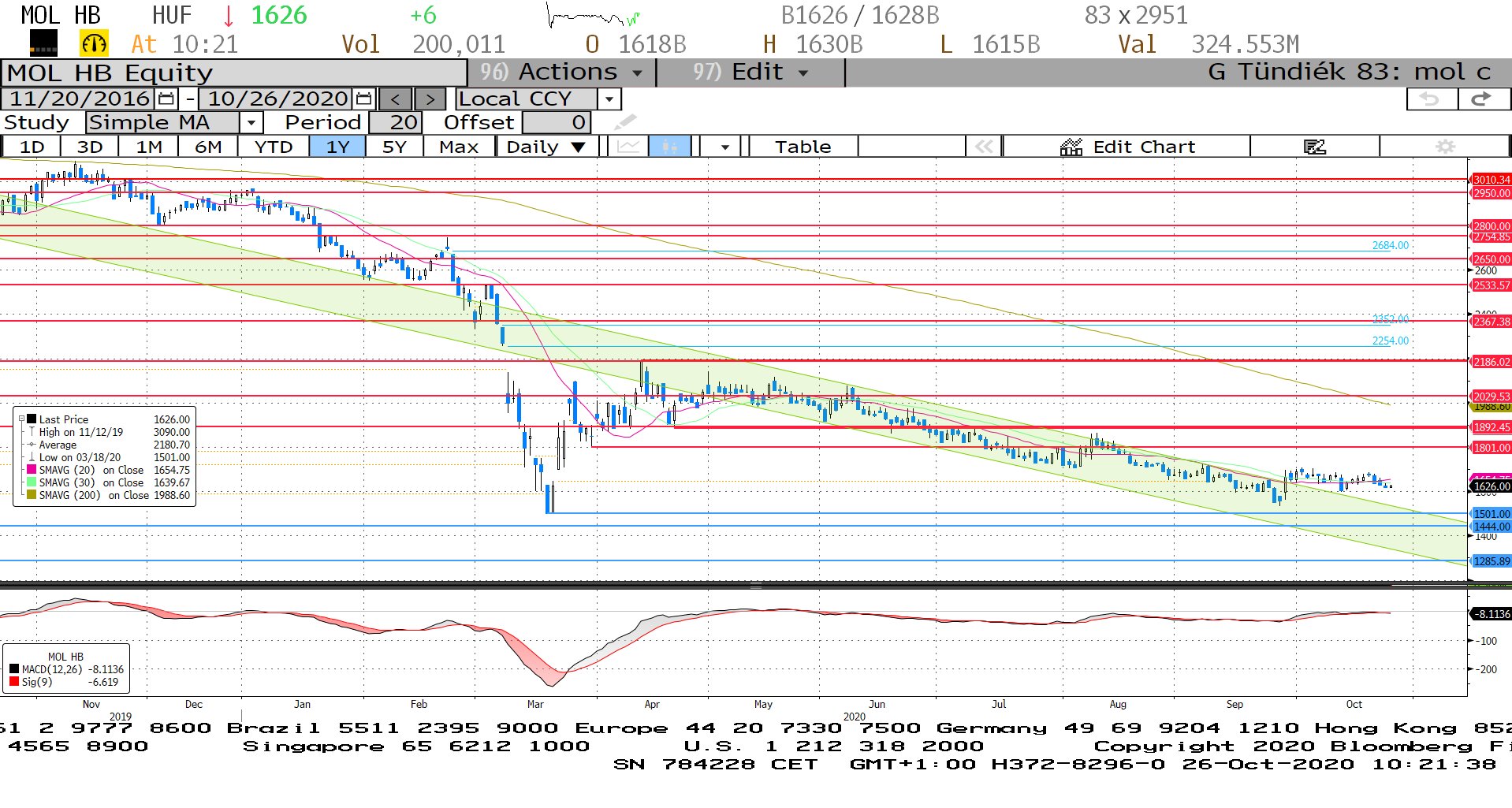Click the redo arrow icon
The image size is (1512, 808).
coord(1483,99)
